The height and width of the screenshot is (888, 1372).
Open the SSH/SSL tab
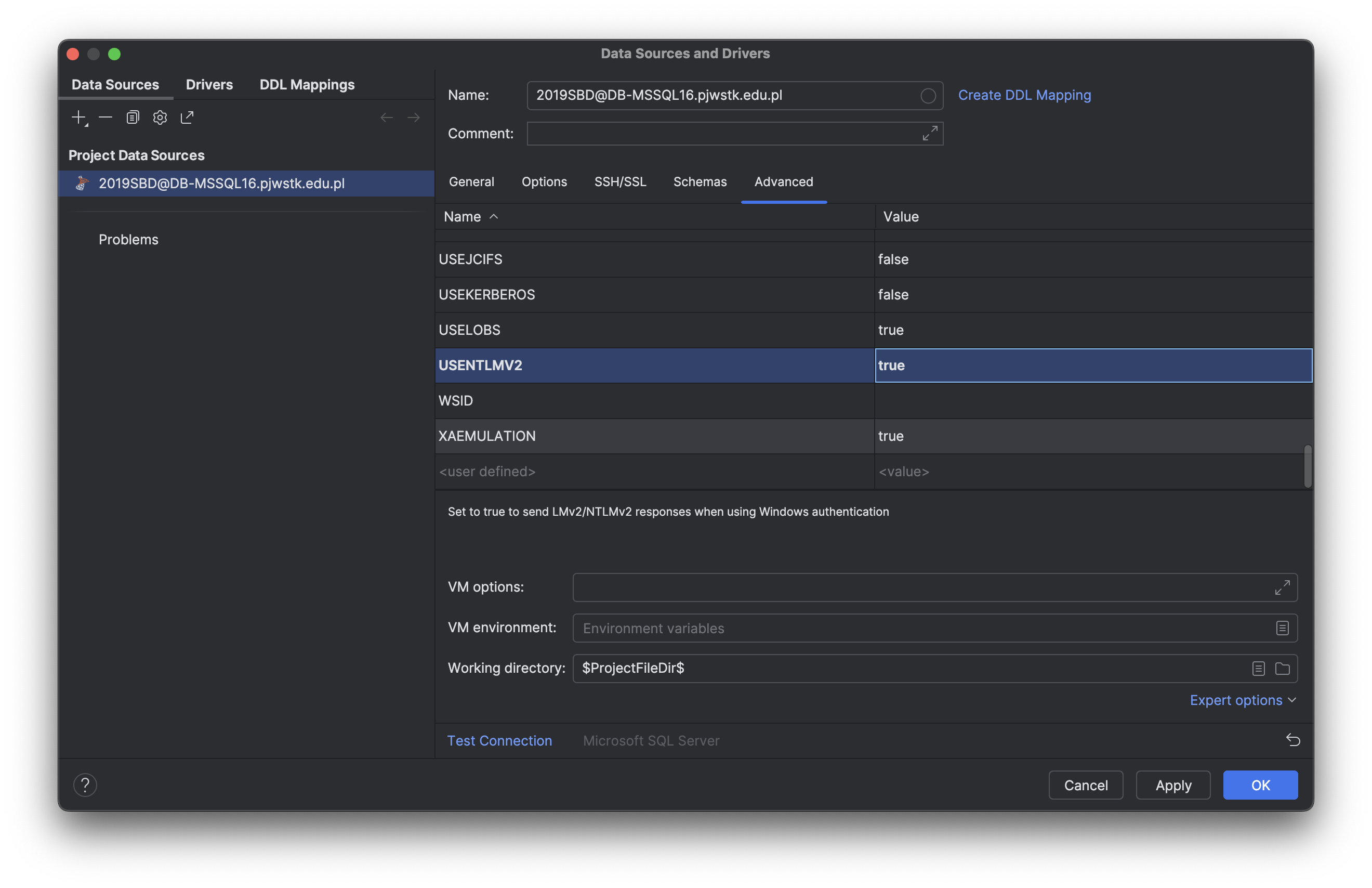(620, 181)
